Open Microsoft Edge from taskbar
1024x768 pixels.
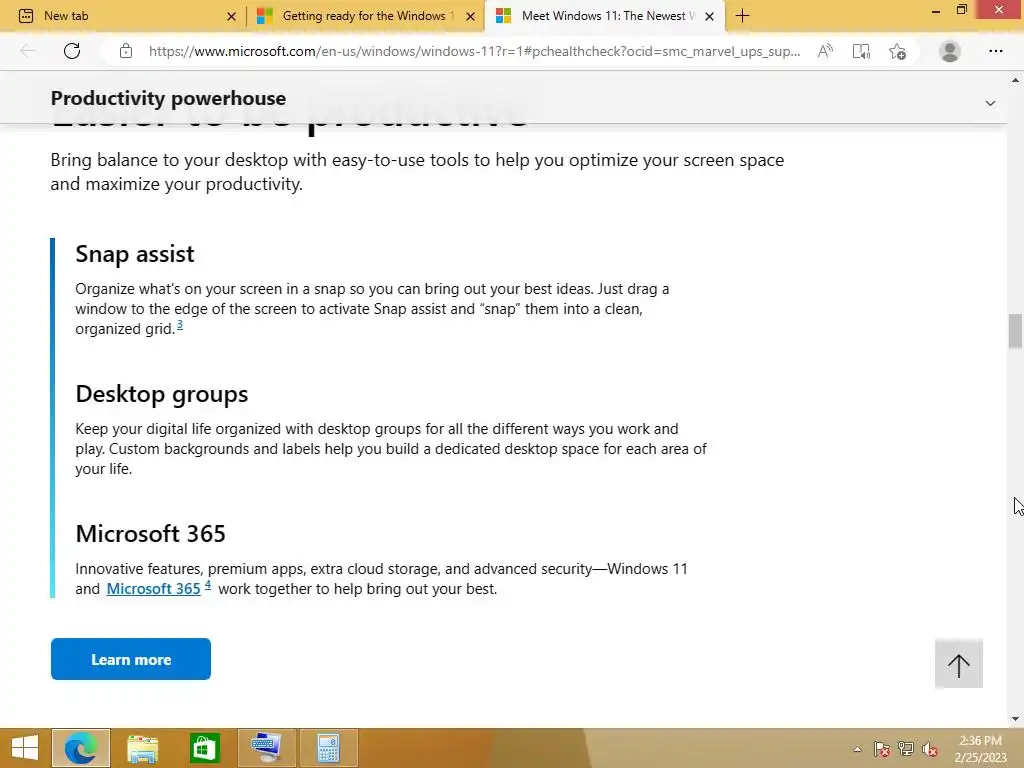pyautogui.click(x=81, y=748)
